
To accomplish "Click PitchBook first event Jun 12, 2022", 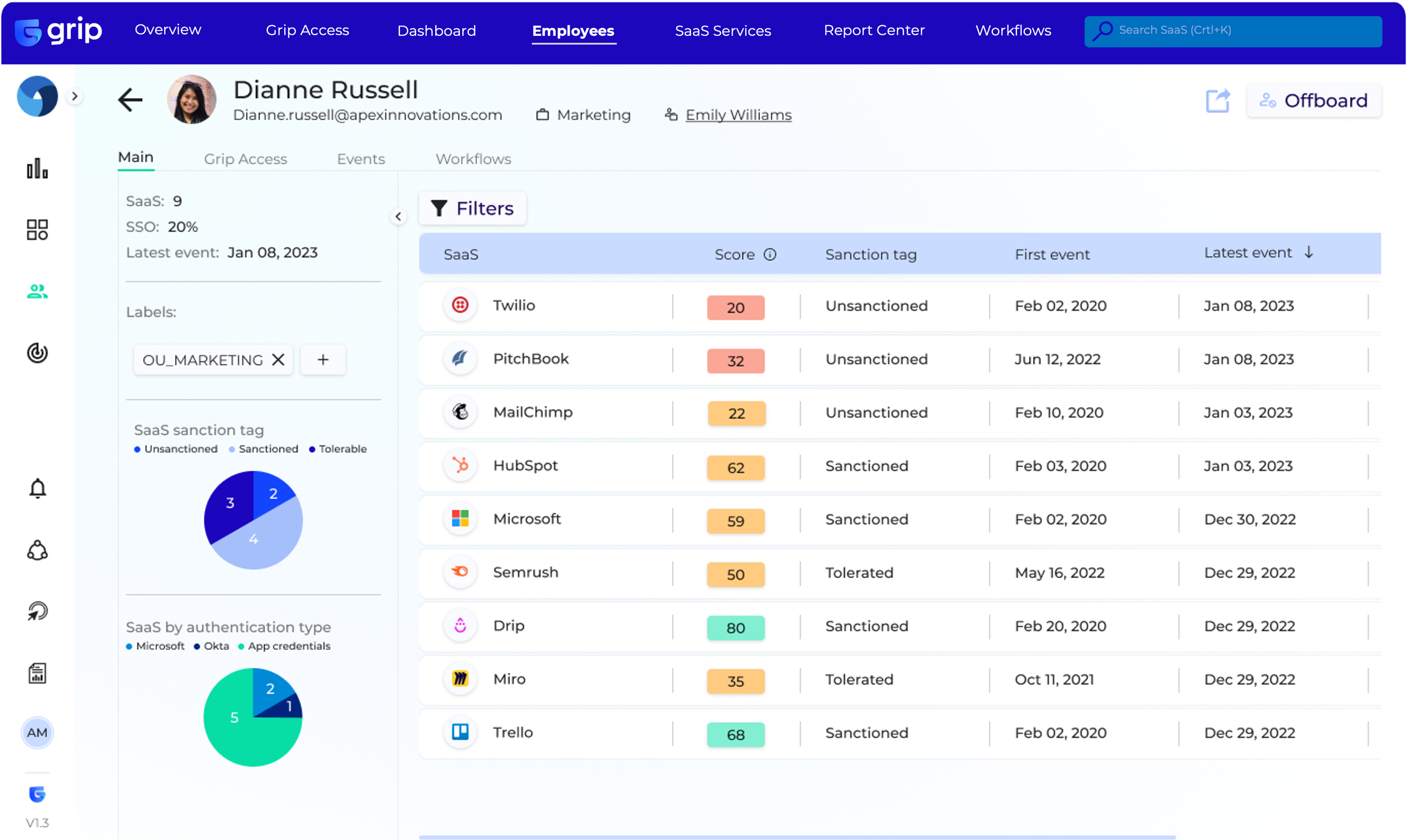I will coord(1057,359).
